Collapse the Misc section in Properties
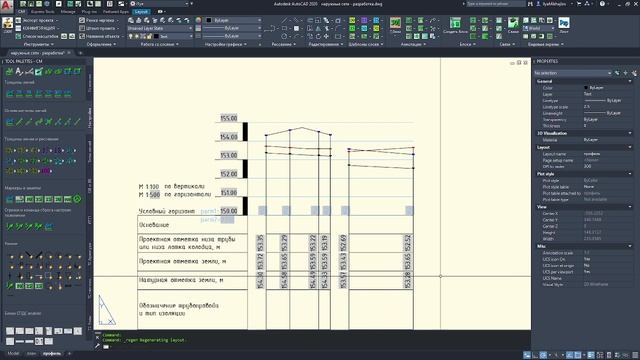The width and height of the screenshot is (640, 360). tap(629, 246)
